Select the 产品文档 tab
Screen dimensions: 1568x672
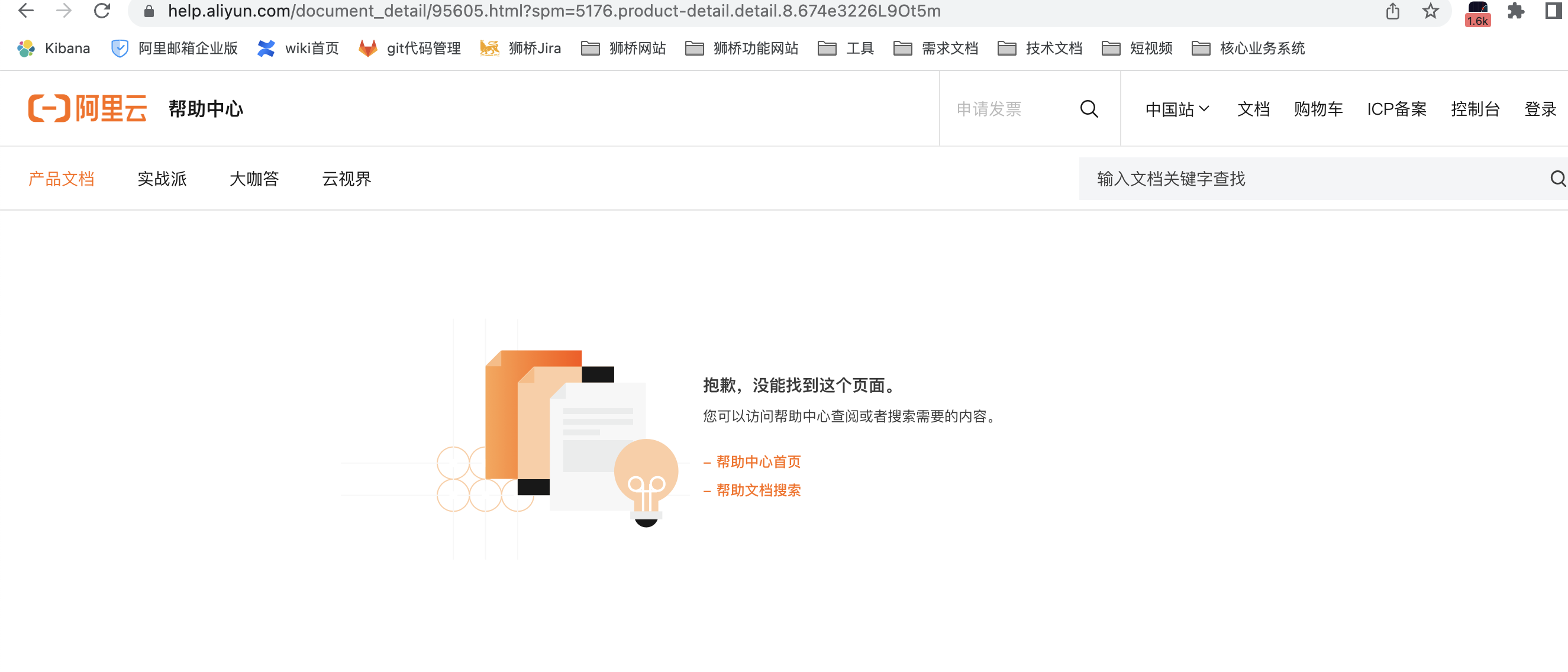coord(62,178)
